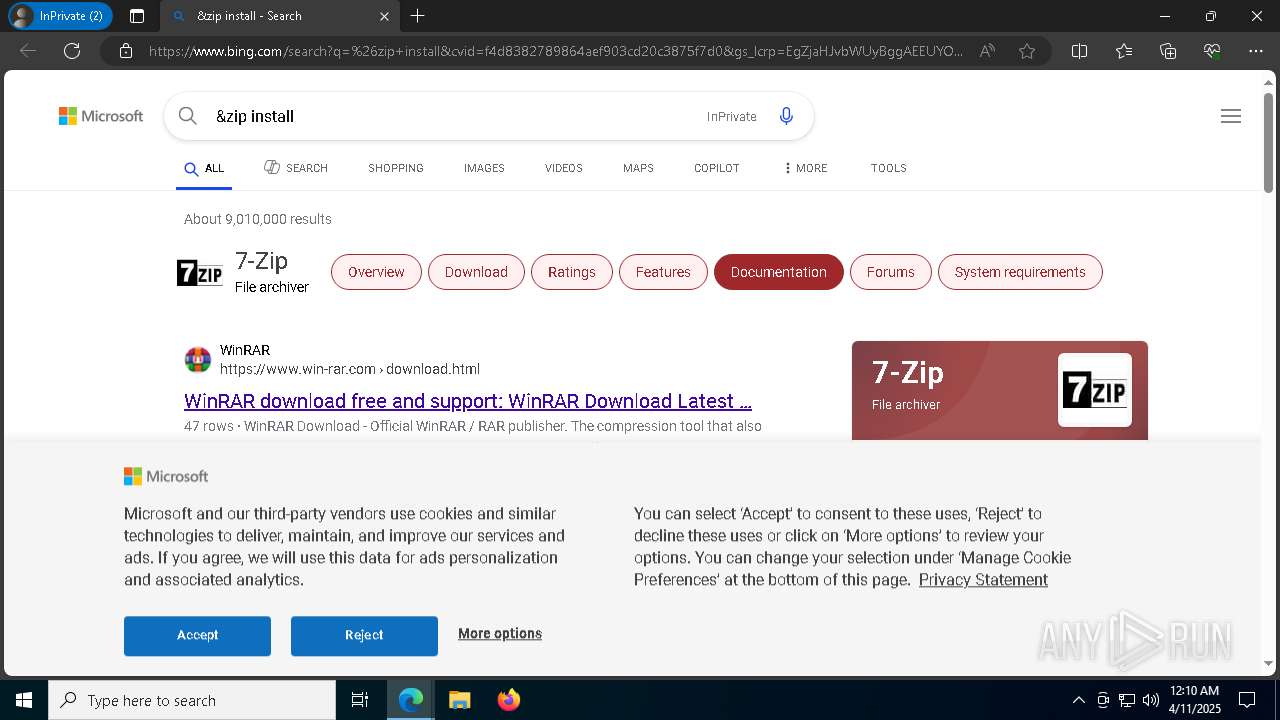
Task: Open Edge Settings and more menu
Action: point(1256,51)
